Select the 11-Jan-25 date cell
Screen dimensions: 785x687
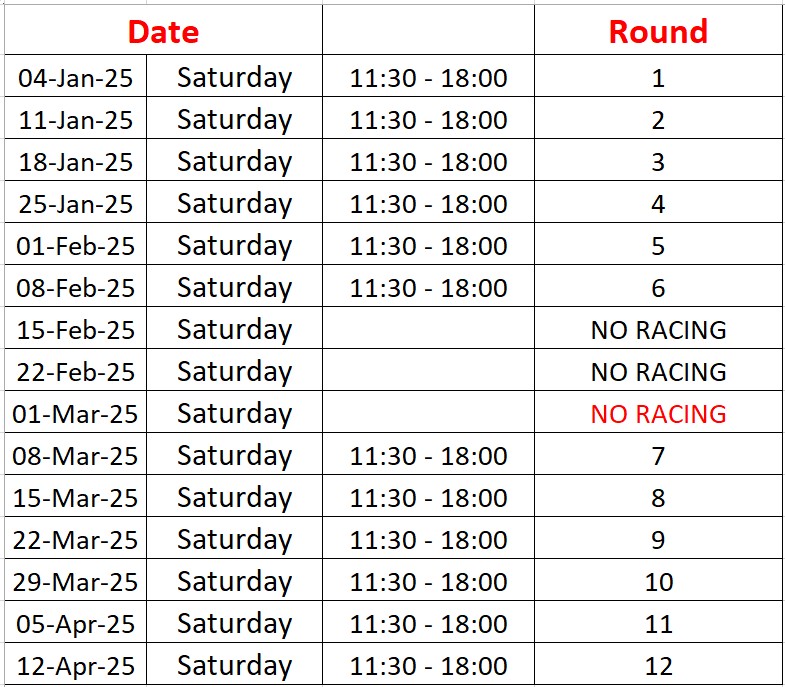[76, 118]
